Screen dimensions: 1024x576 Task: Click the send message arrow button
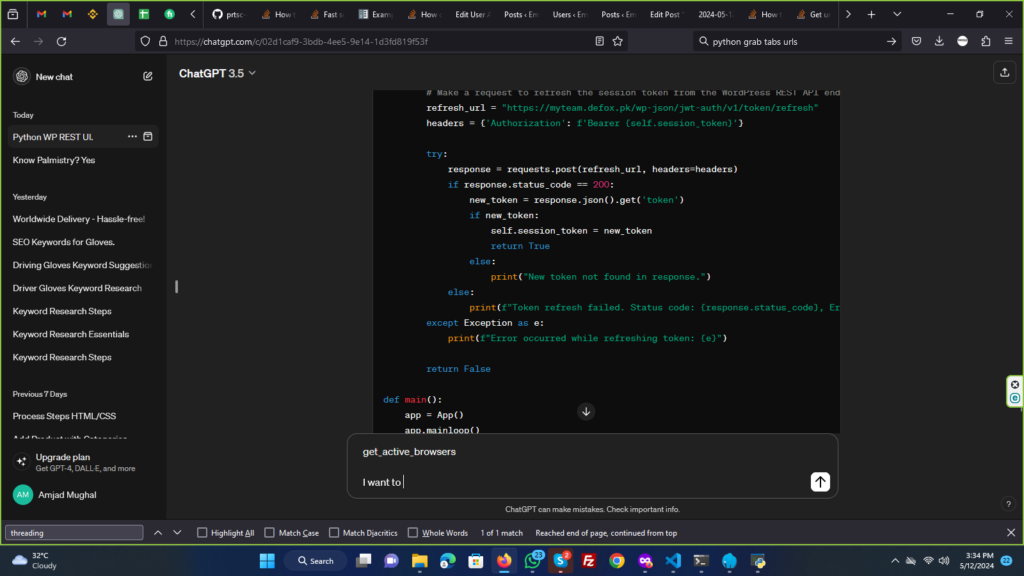point(820,482)
